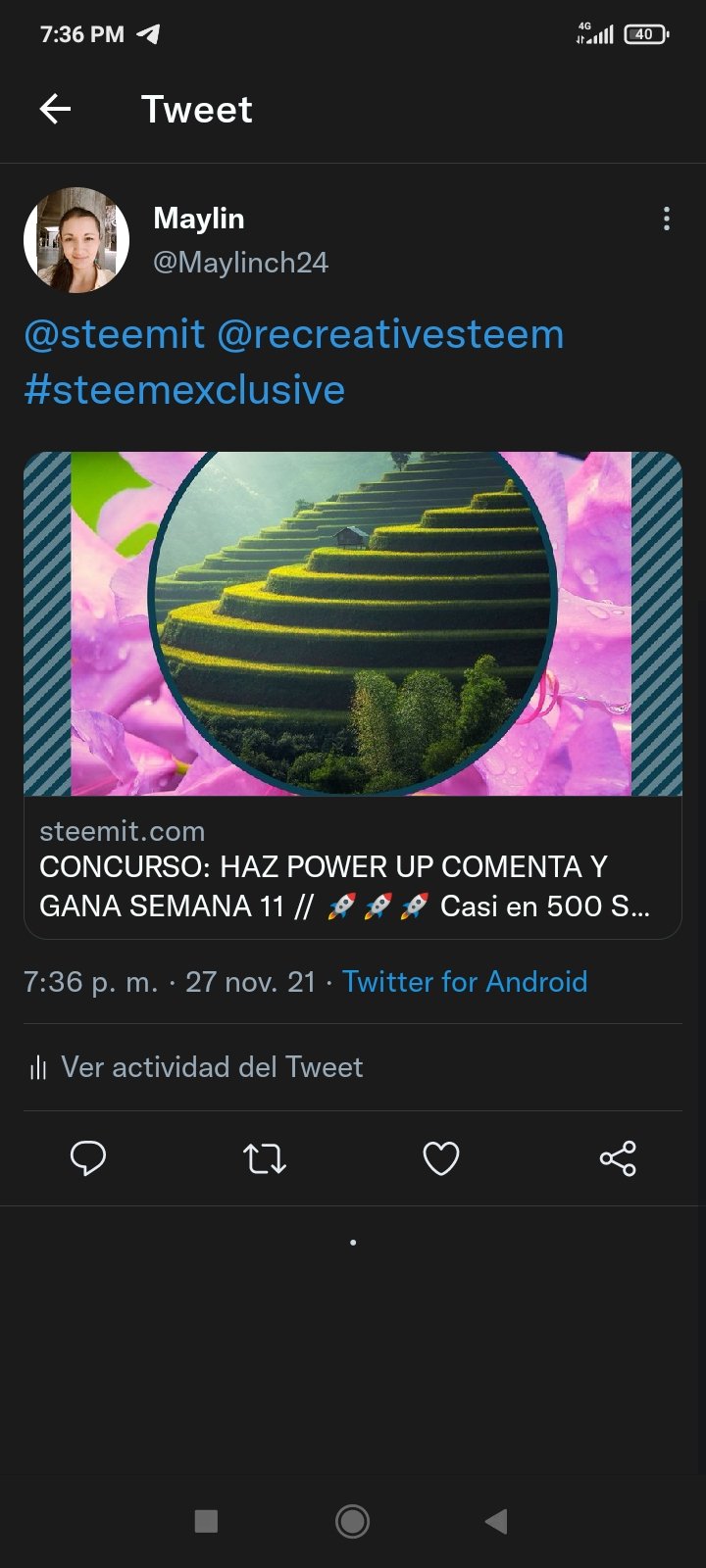Tap the back arrow icon
This screenshot has width=706, height=1568.
(55, 109)
